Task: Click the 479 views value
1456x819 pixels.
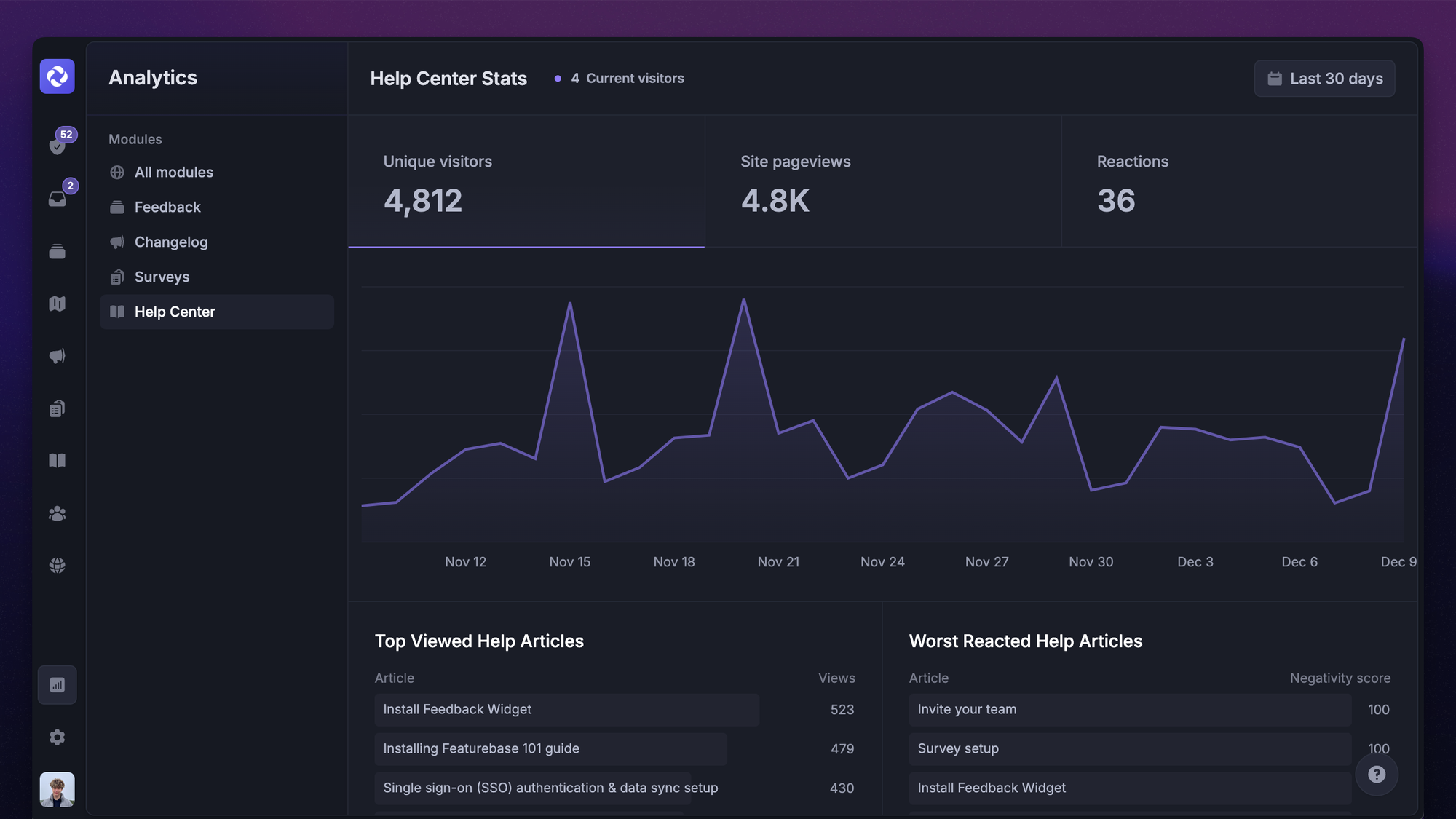Action: [x=842, y=749]
